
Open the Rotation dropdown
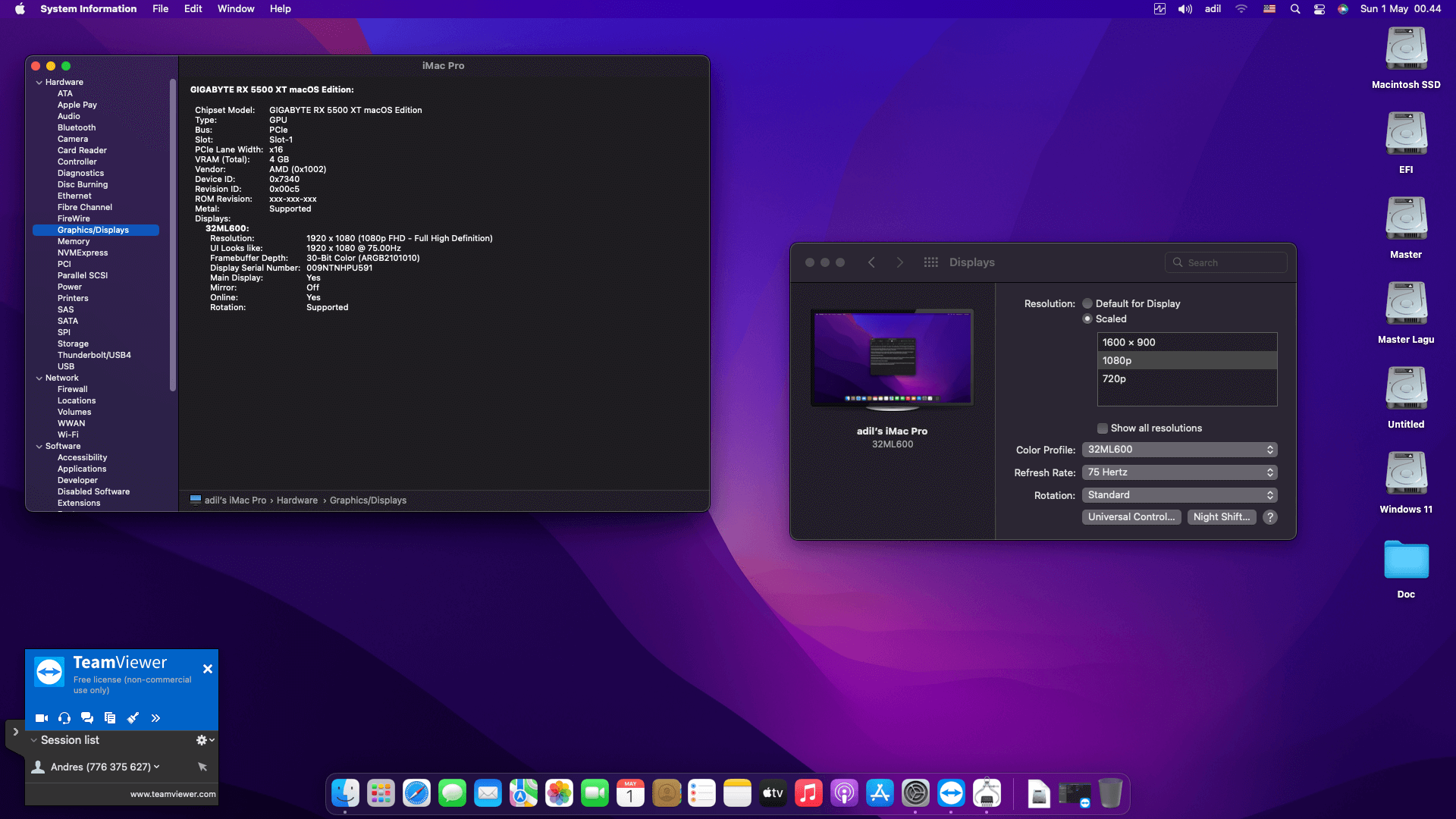point(1179,495)
